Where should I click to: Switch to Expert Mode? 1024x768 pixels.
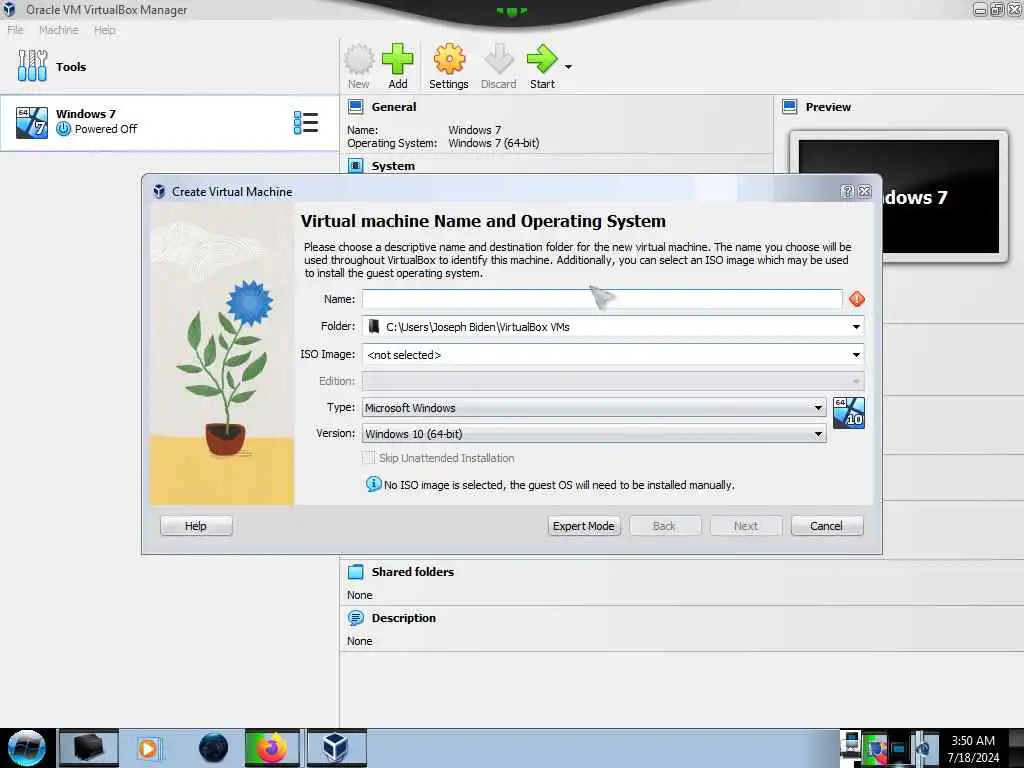pos(584,526)
